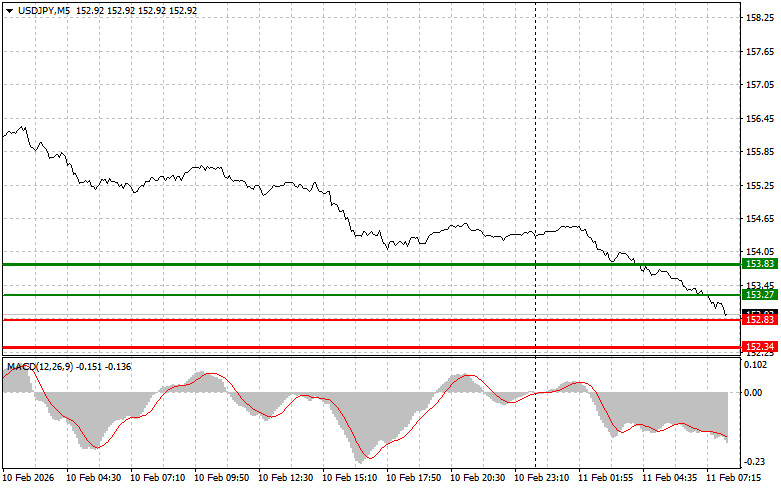Click the 156.45 price scale label
This screenshot has height=489, width=781.
[760, 119]
